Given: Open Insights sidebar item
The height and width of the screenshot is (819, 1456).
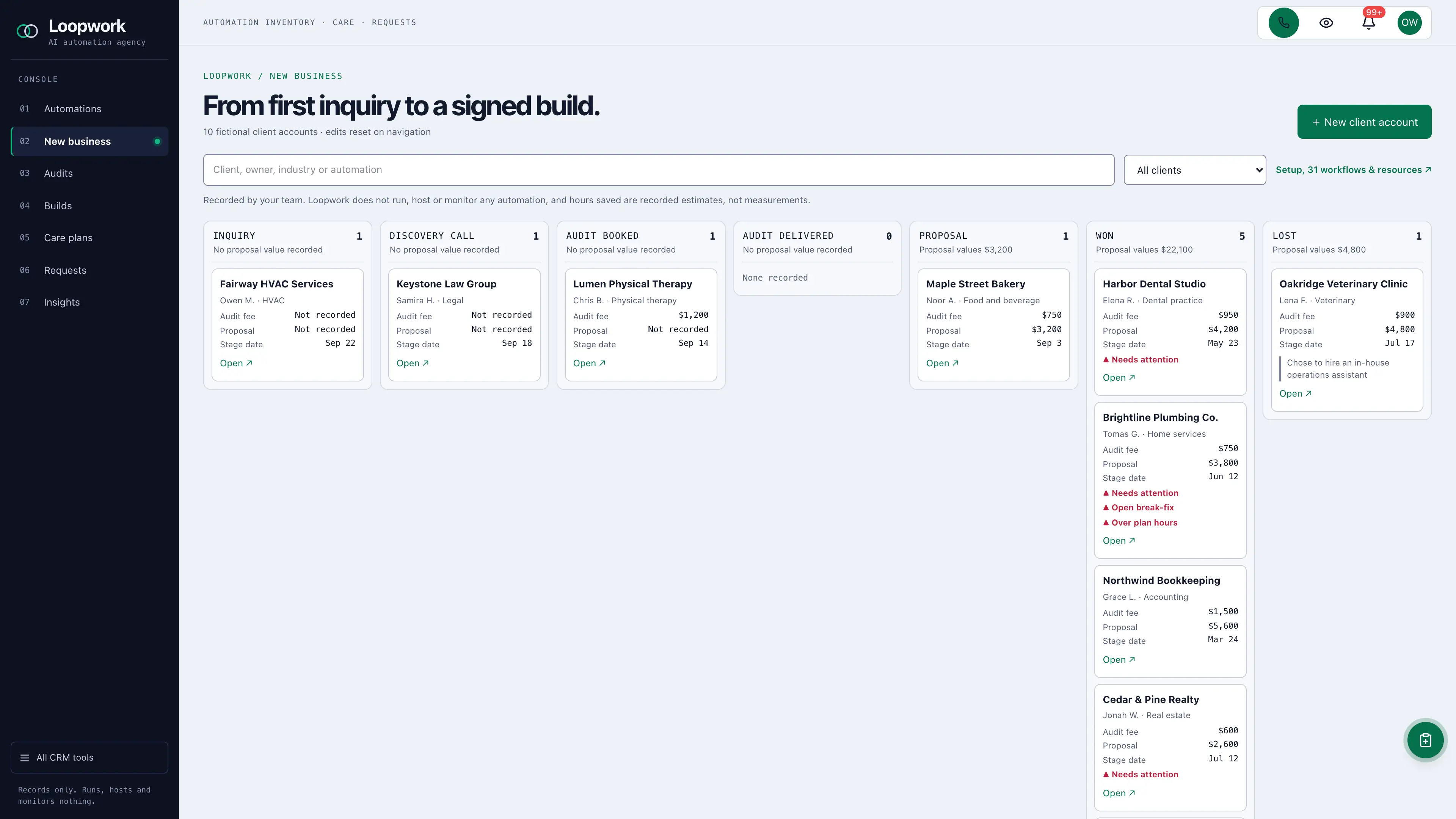Looking at the screenshot, I should pos(89,302).
